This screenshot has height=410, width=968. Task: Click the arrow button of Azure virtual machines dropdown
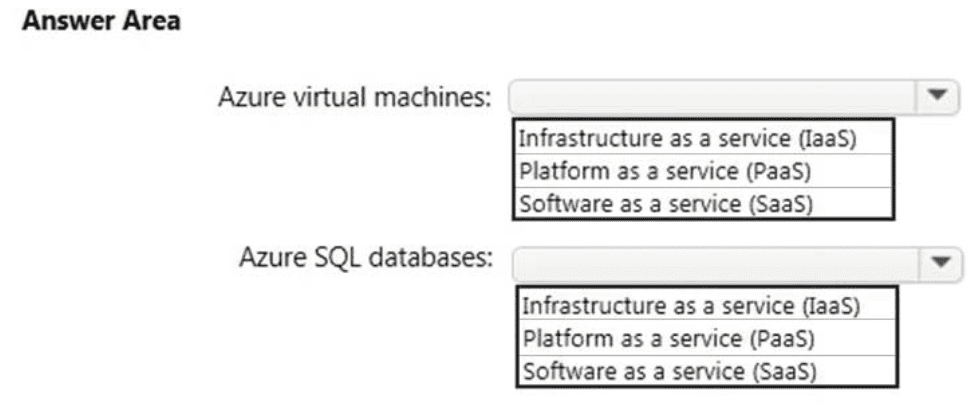[x=937, y=96]
